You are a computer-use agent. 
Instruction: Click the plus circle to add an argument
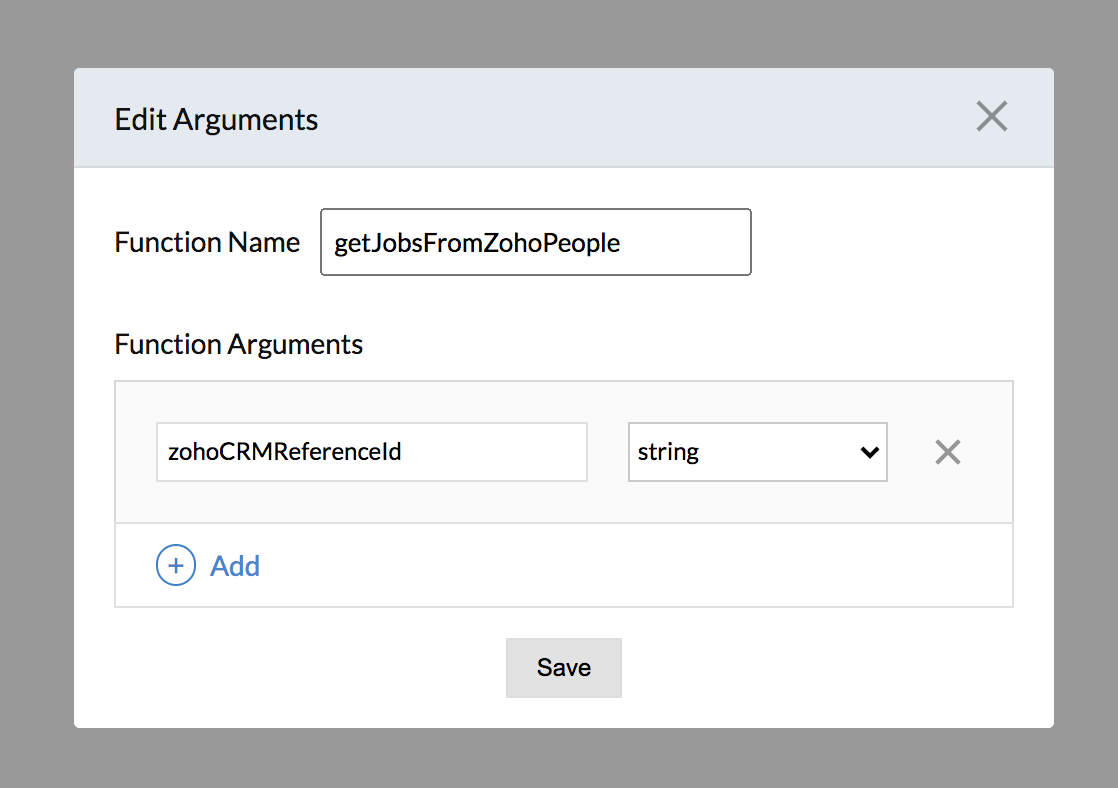176,565
